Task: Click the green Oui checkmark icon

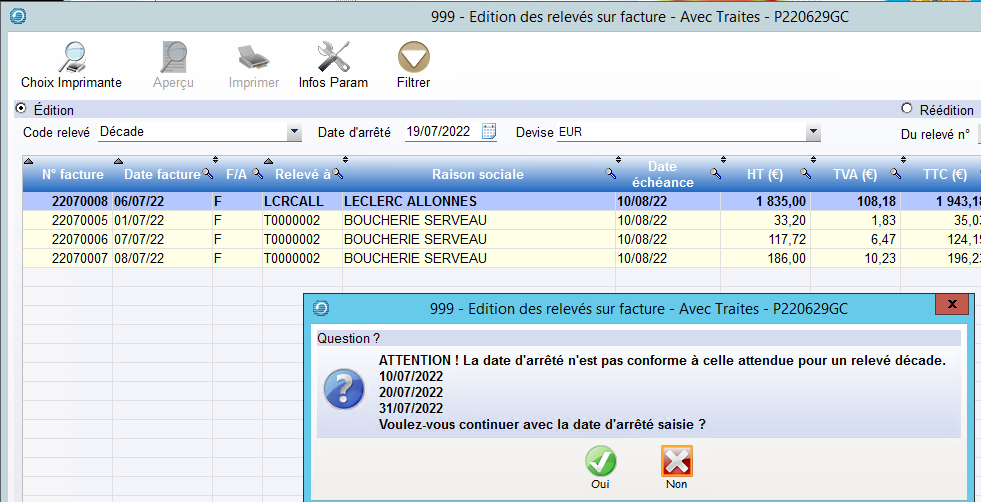Action: (600, 461)
